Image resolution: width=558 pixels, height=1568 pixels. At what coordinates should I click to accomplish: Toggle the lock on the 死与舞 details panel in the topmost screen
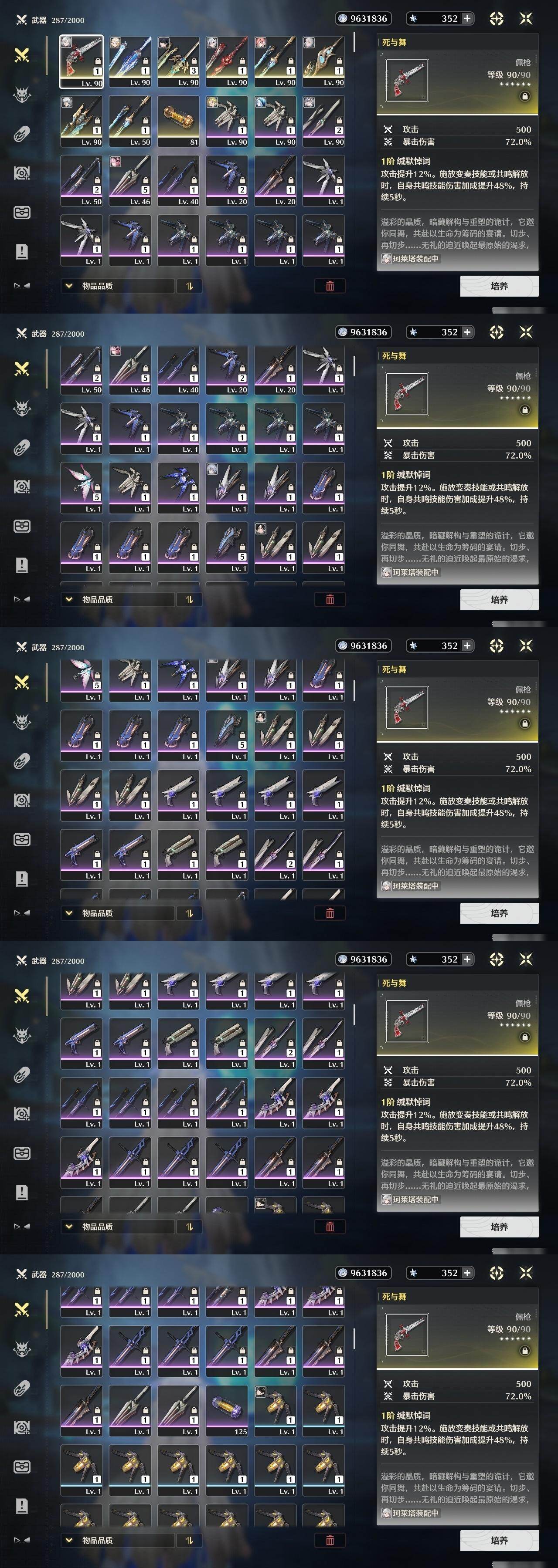(x=524, y=96)
